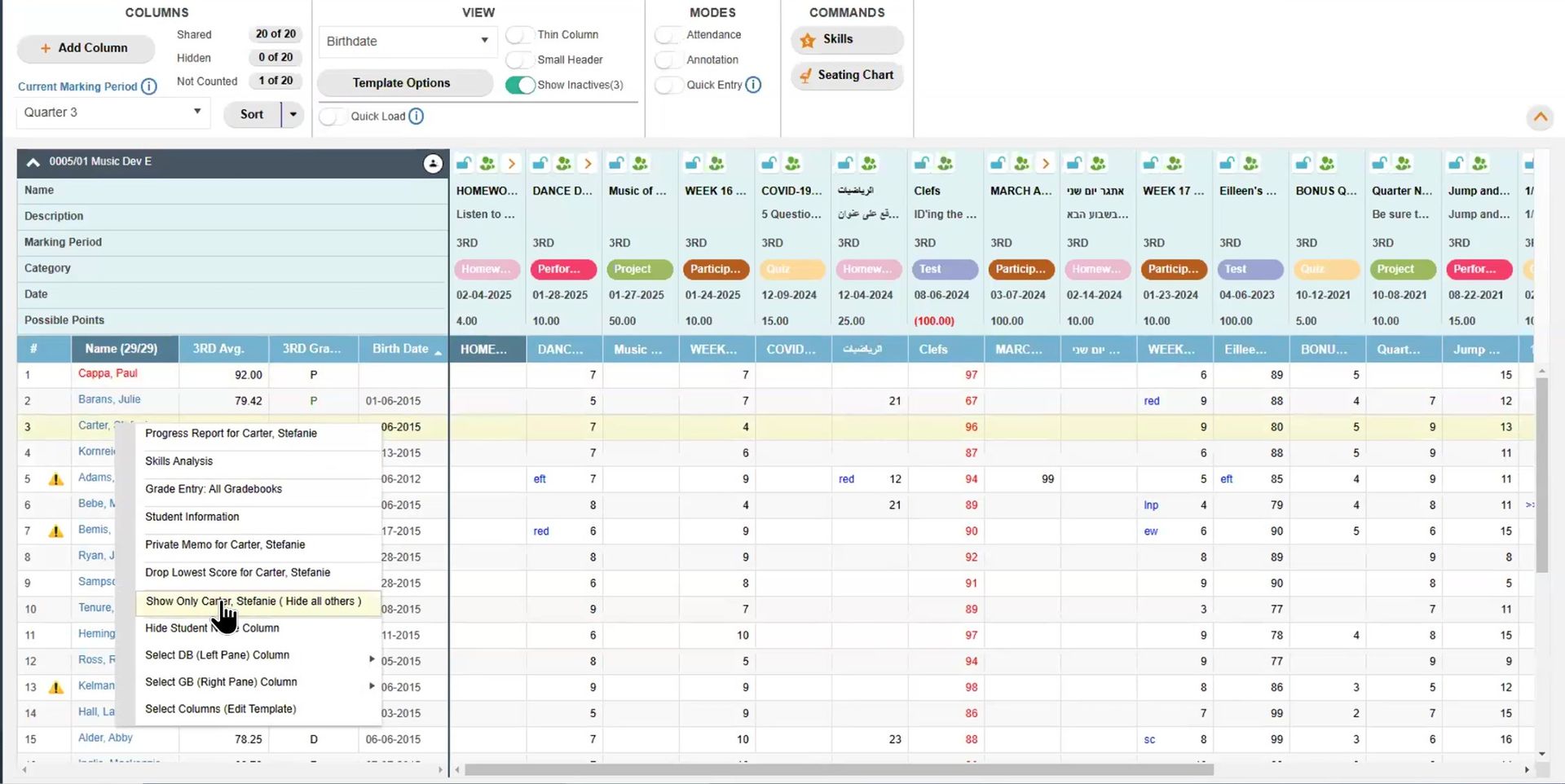This screenshot has height=784, width=1565.
Task: Click the warning triangle next to Adams
Action: point(55,479)
